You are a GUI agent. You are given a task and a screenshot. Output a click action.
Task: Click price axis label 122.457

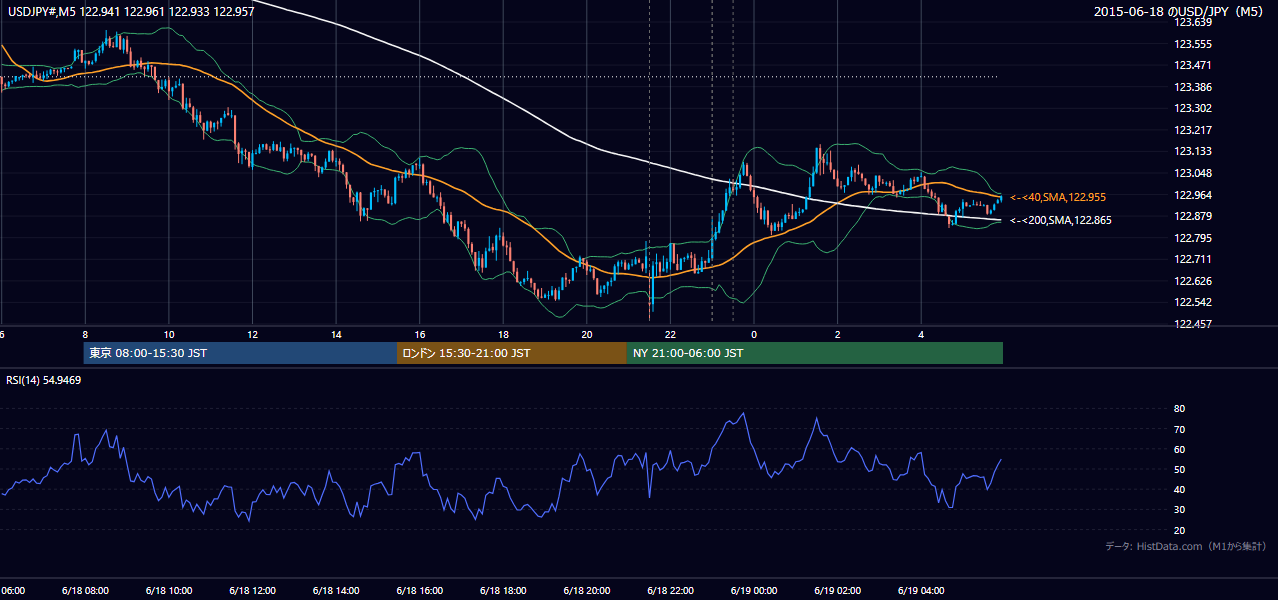coord(1195,324)
